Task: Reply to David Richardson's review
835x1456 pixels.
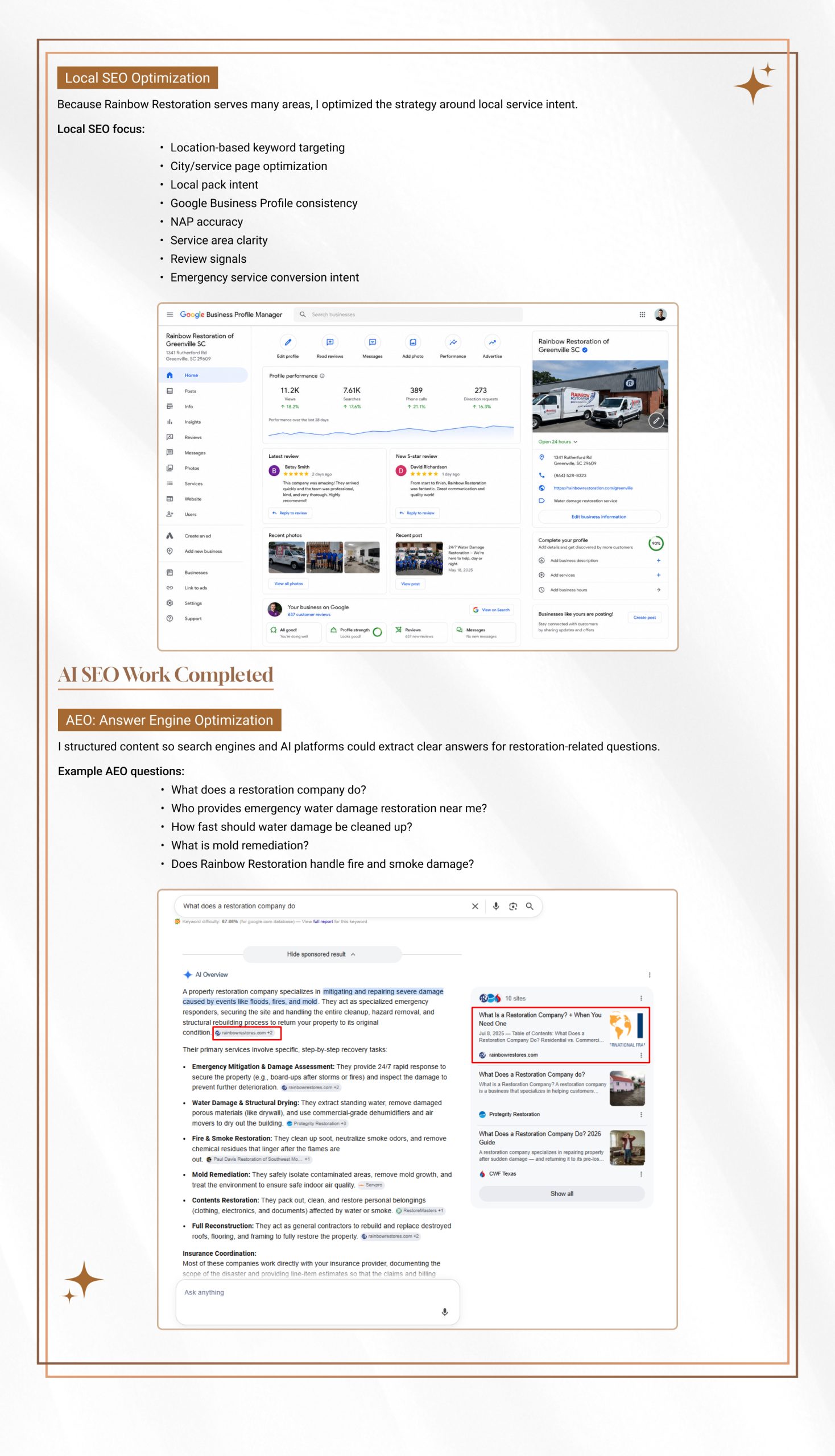Action: point(418,513)
